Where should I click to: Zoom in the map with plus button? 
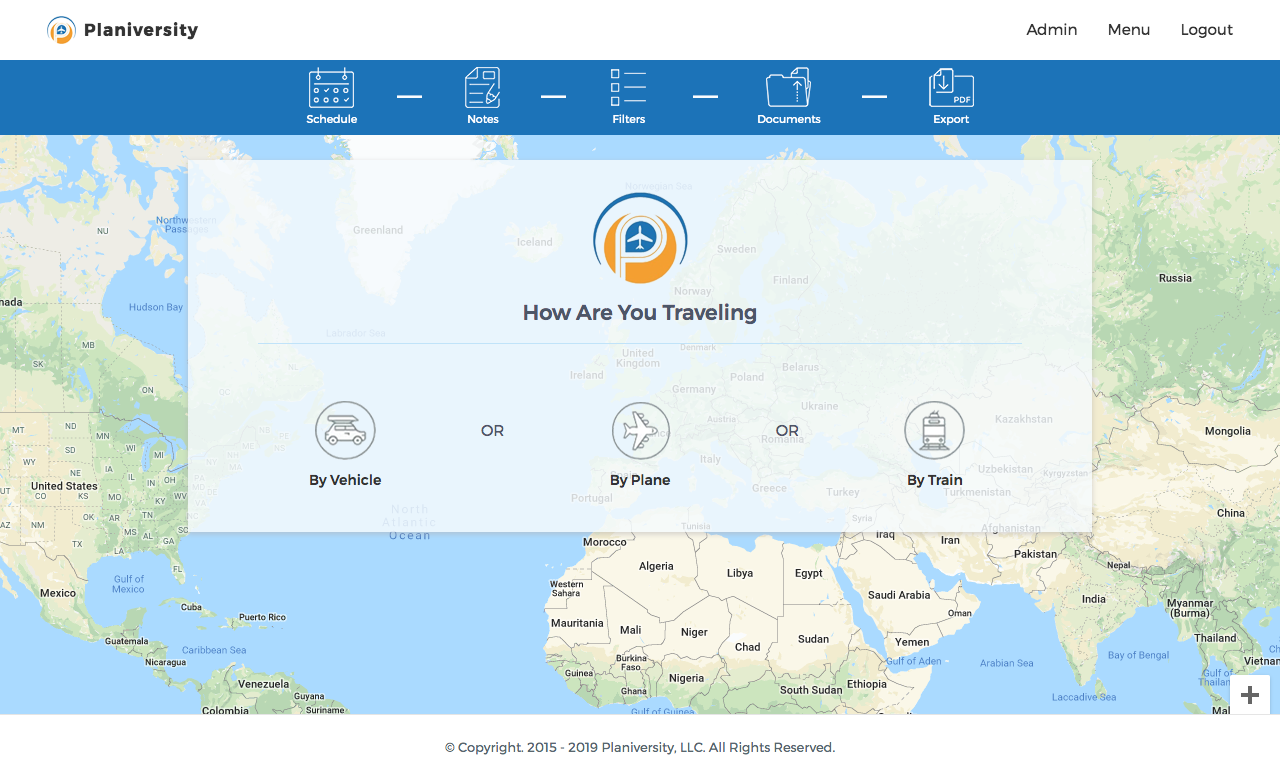pos(1250,695)
